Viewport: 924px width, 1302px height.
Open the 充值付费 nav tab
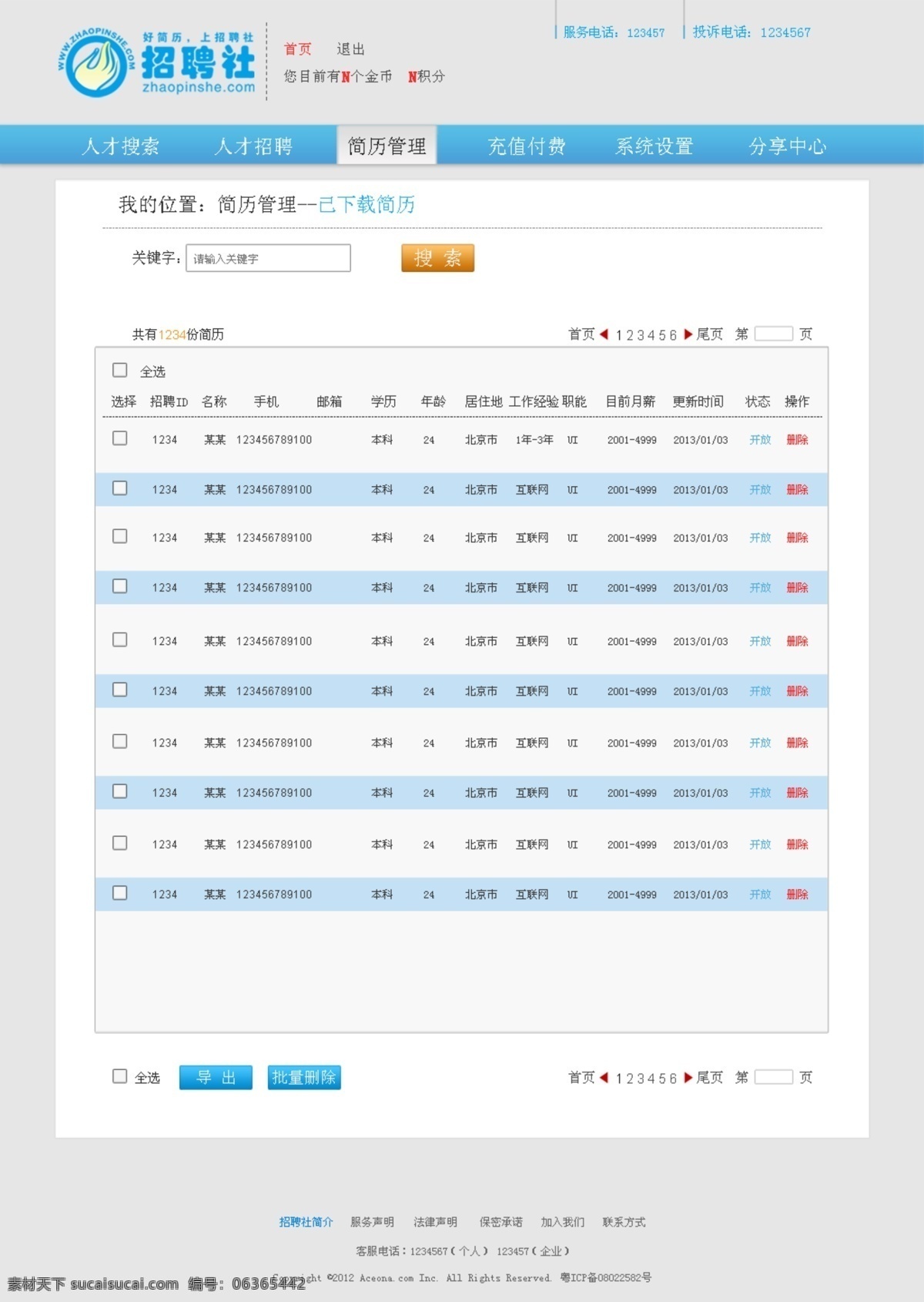[x=527, y=146]
